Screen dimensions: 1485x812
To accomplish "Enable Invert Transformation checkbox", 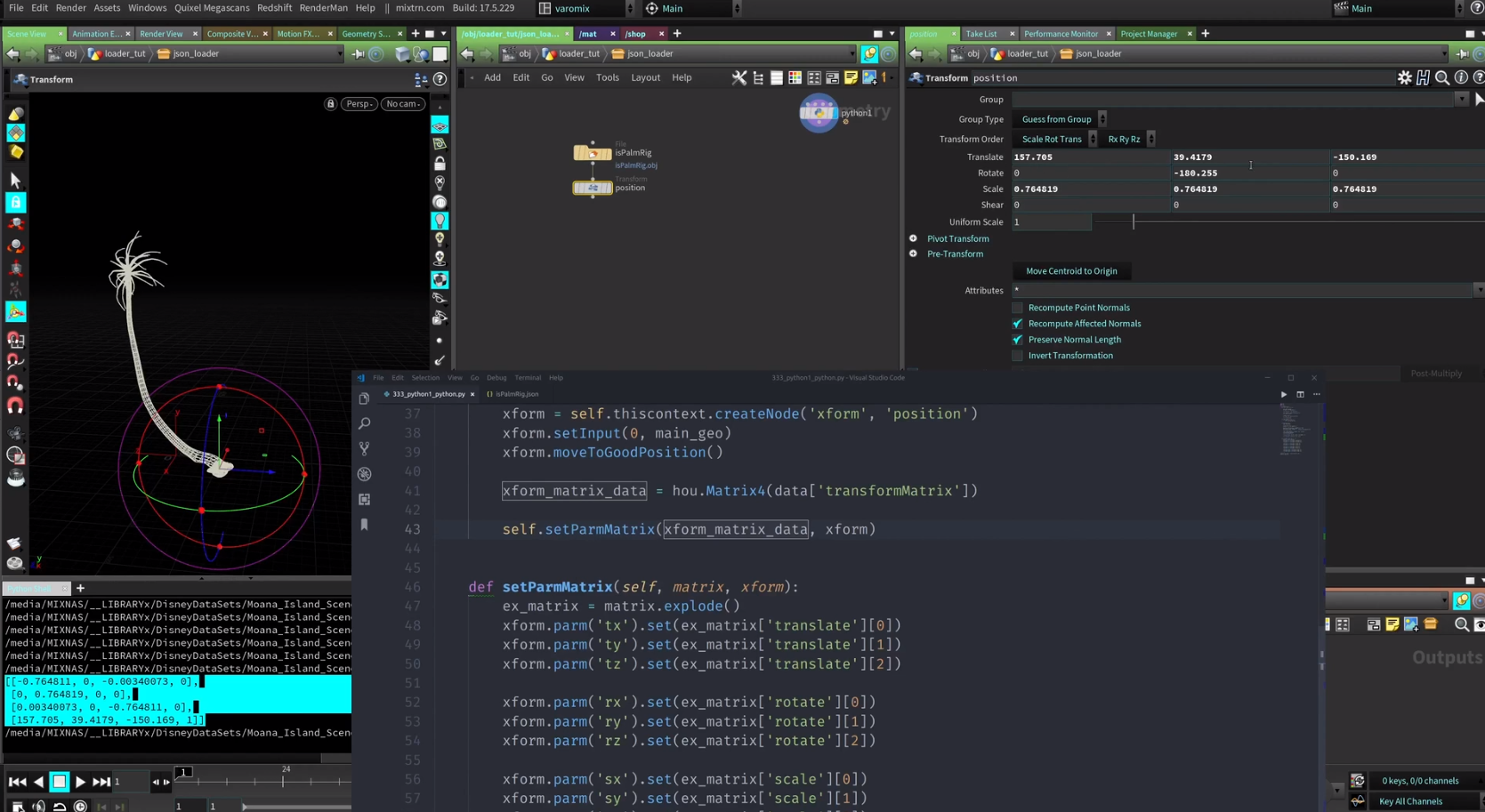I will (x=1017, y=356).
